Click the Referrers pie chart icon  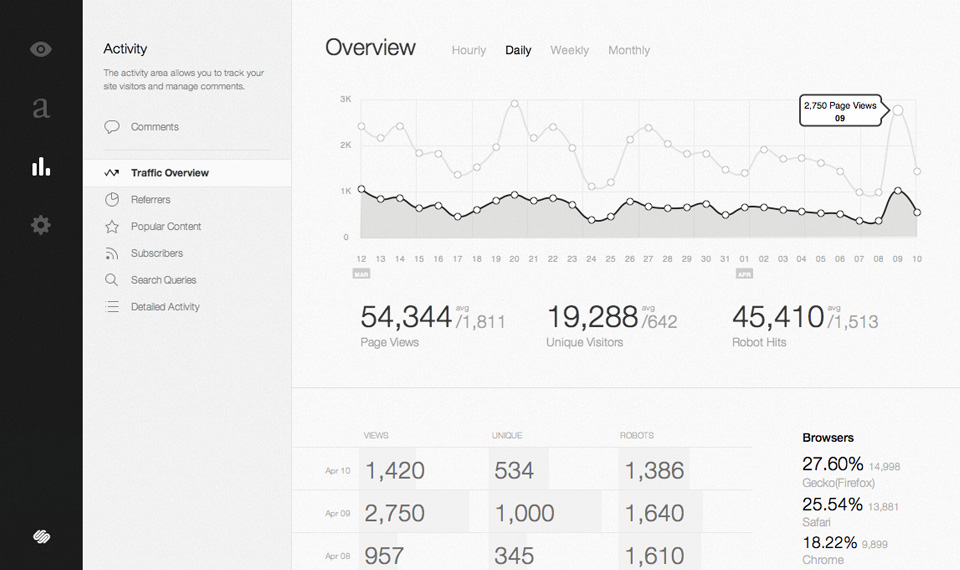(x=112, y=200)
